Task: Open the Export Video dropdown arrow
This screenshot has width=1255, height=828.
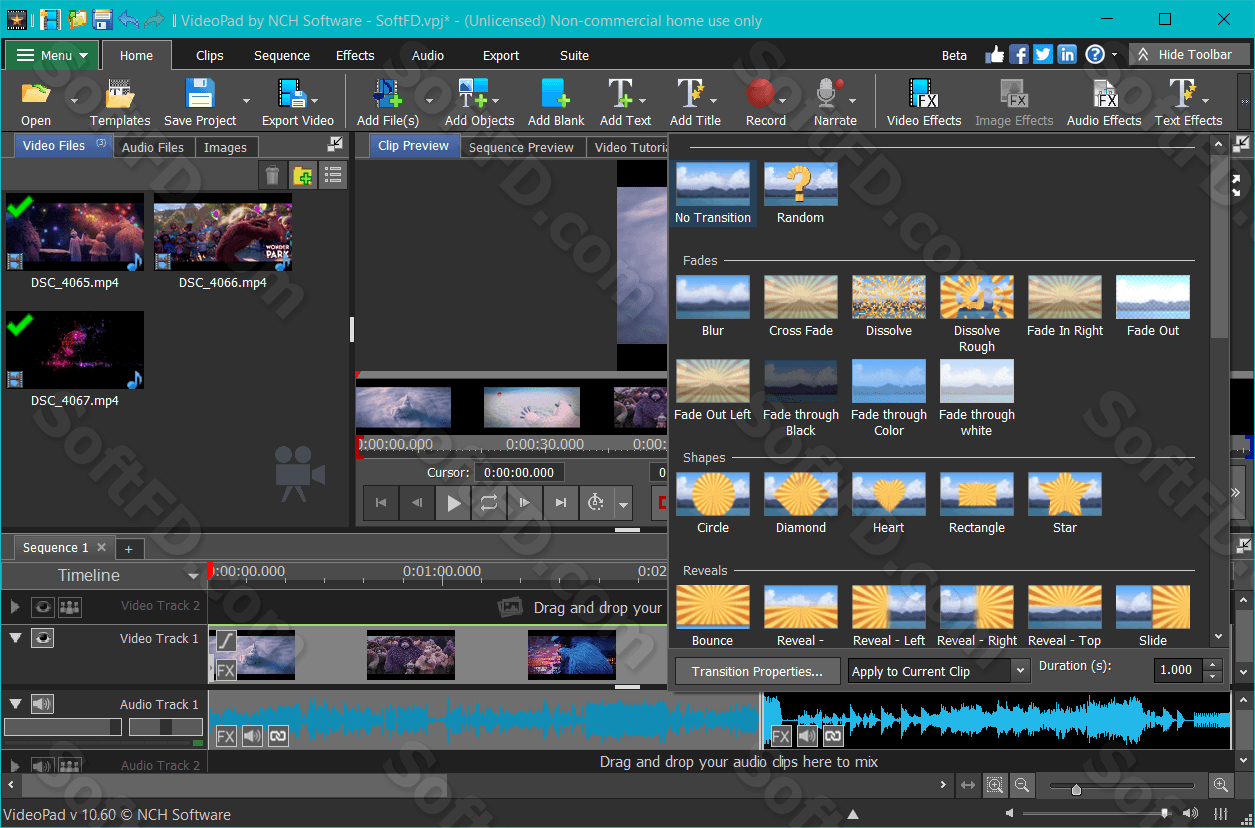Action: (314, 100)
